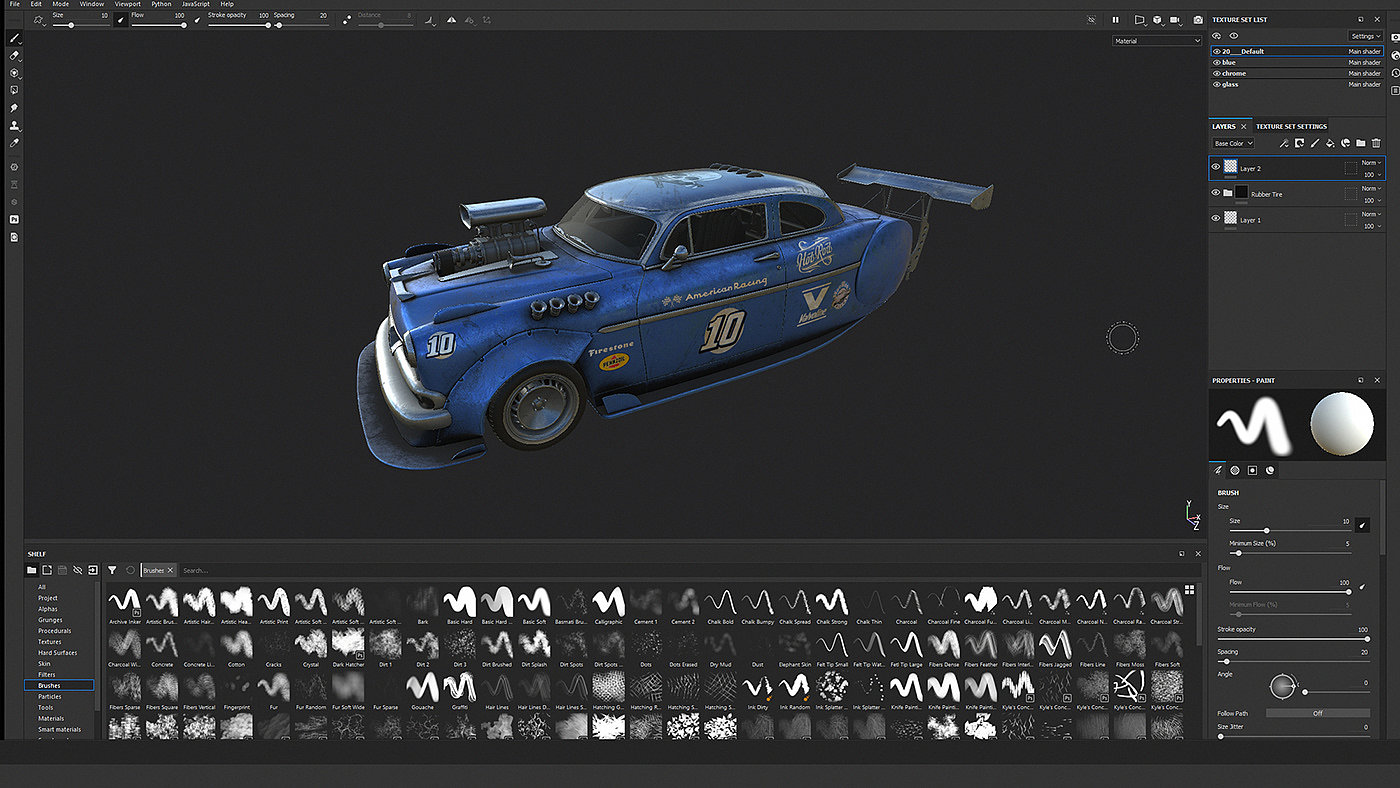Hide the Rubber Tire layer
Image resolution: width=1400 pixels, height=788 pixels.
(1216, 193)
